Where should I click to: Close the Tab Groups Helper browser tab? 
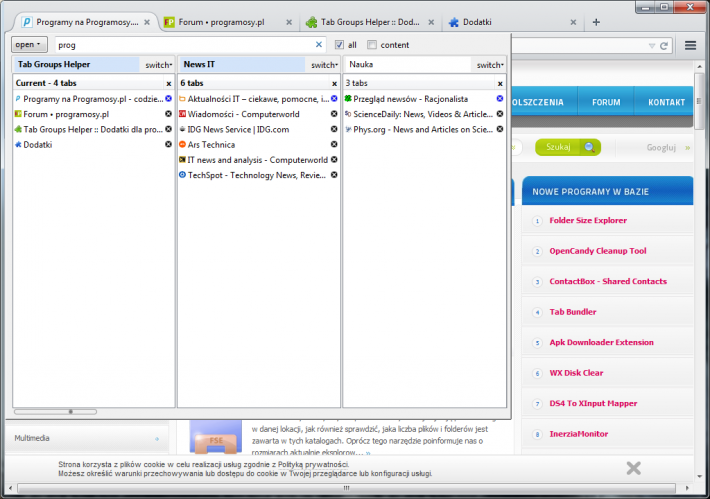431,22
